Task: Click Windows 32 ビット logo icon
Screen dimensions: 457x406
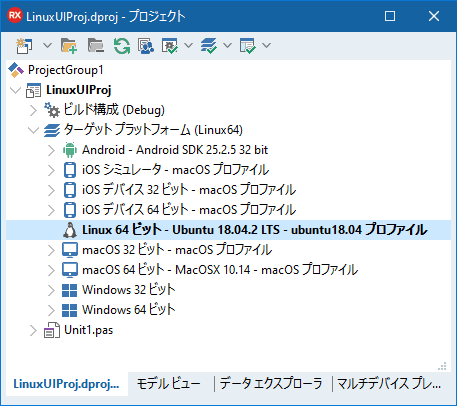Action: 70,290
